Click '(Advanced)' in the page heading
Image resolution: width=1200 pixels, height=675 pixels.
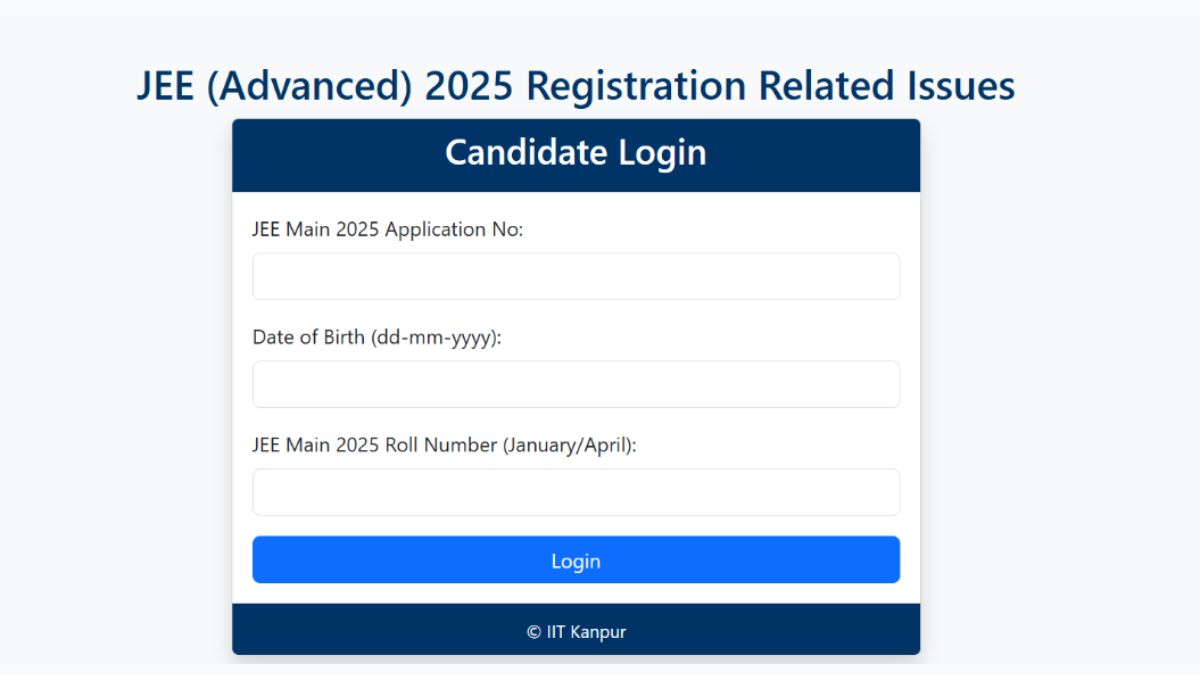(310, 86)
